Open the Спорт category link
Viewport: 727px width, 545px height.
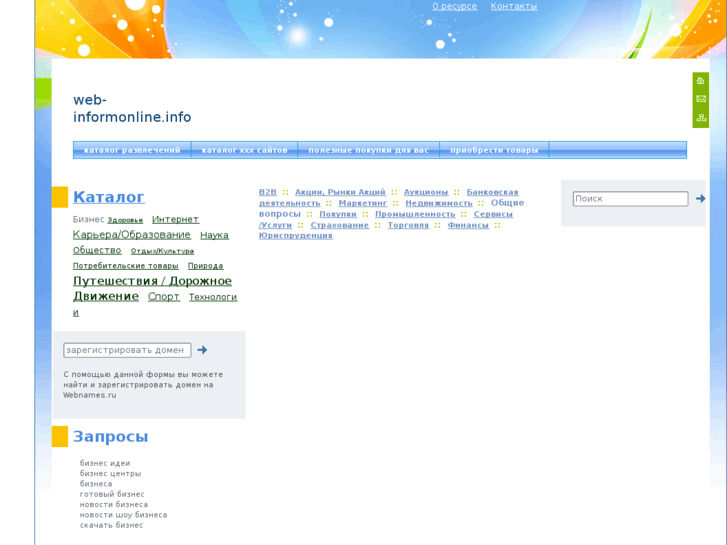pos(164,297)
